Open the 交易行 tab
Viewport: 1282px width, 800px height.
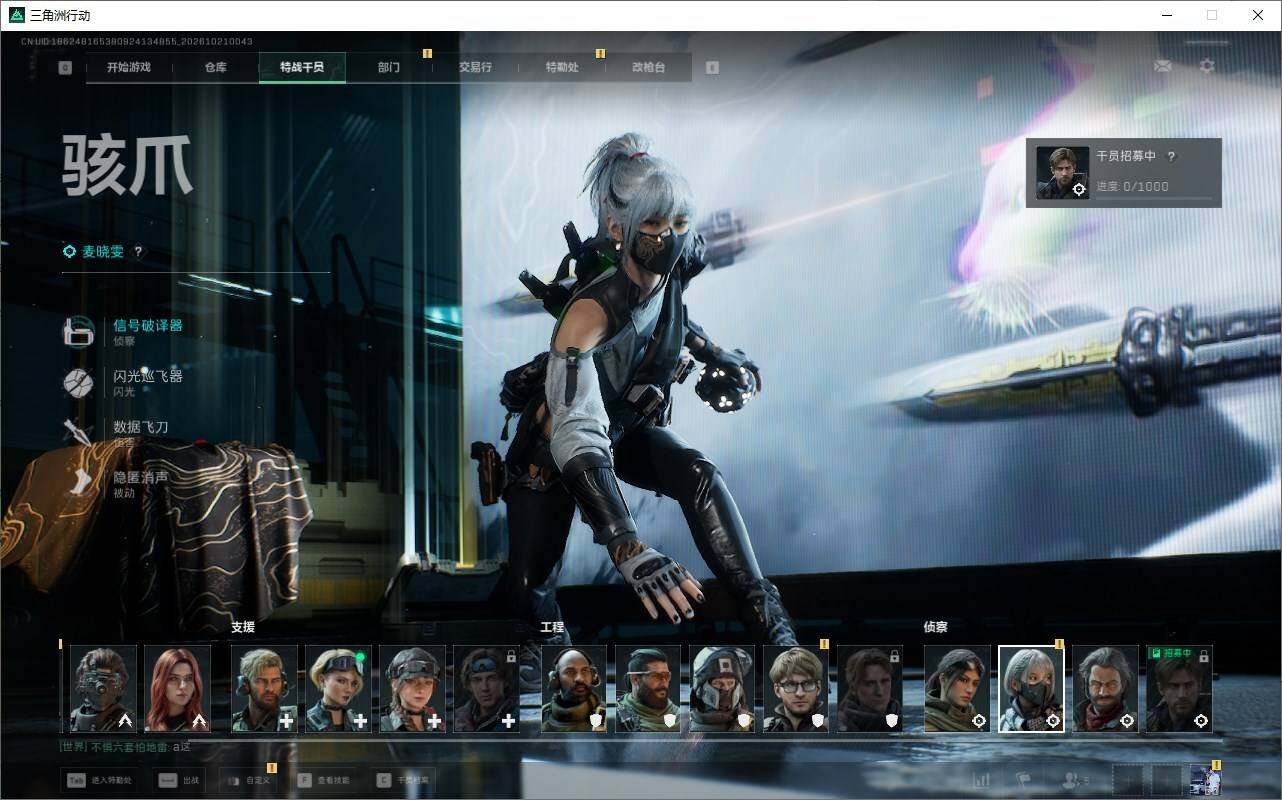475,68
